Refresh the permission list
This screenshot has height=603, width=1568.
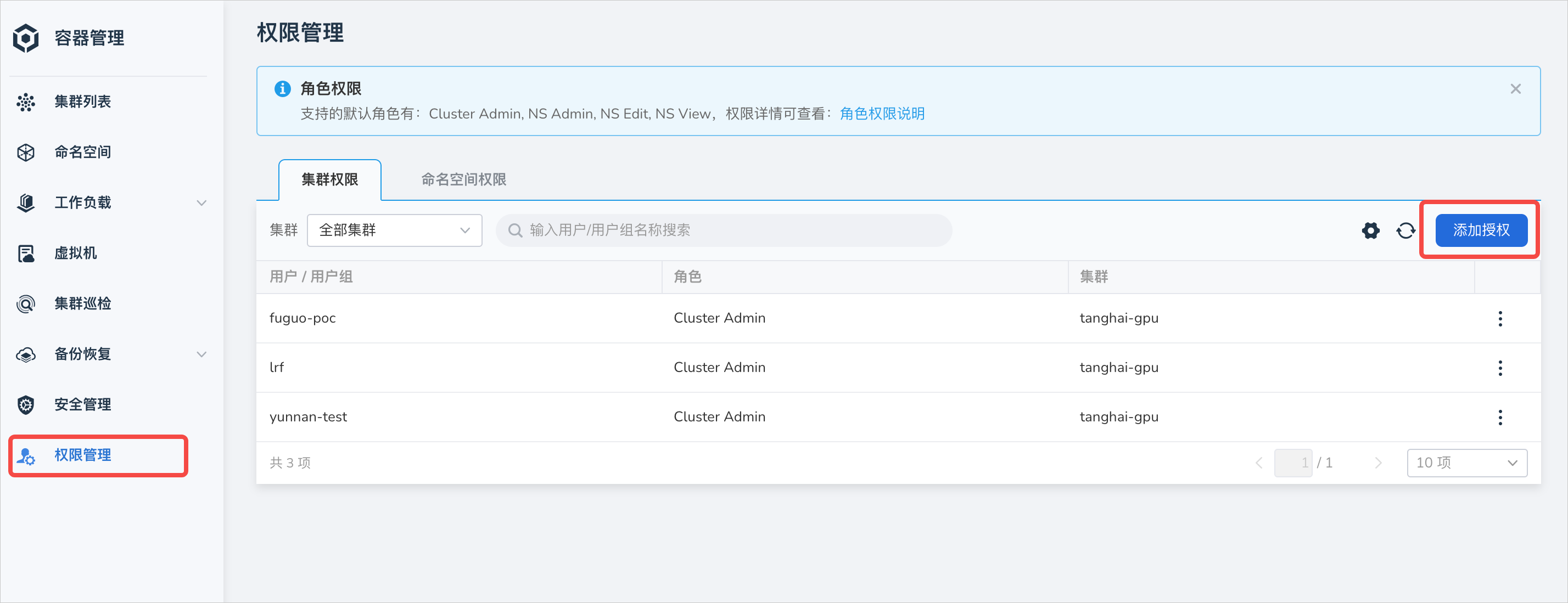(x=1405, y=230)
